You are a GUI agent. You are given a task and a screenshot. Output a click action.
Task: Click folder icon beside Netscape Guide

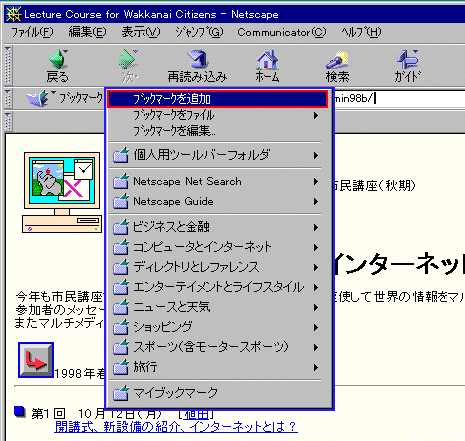121,201
